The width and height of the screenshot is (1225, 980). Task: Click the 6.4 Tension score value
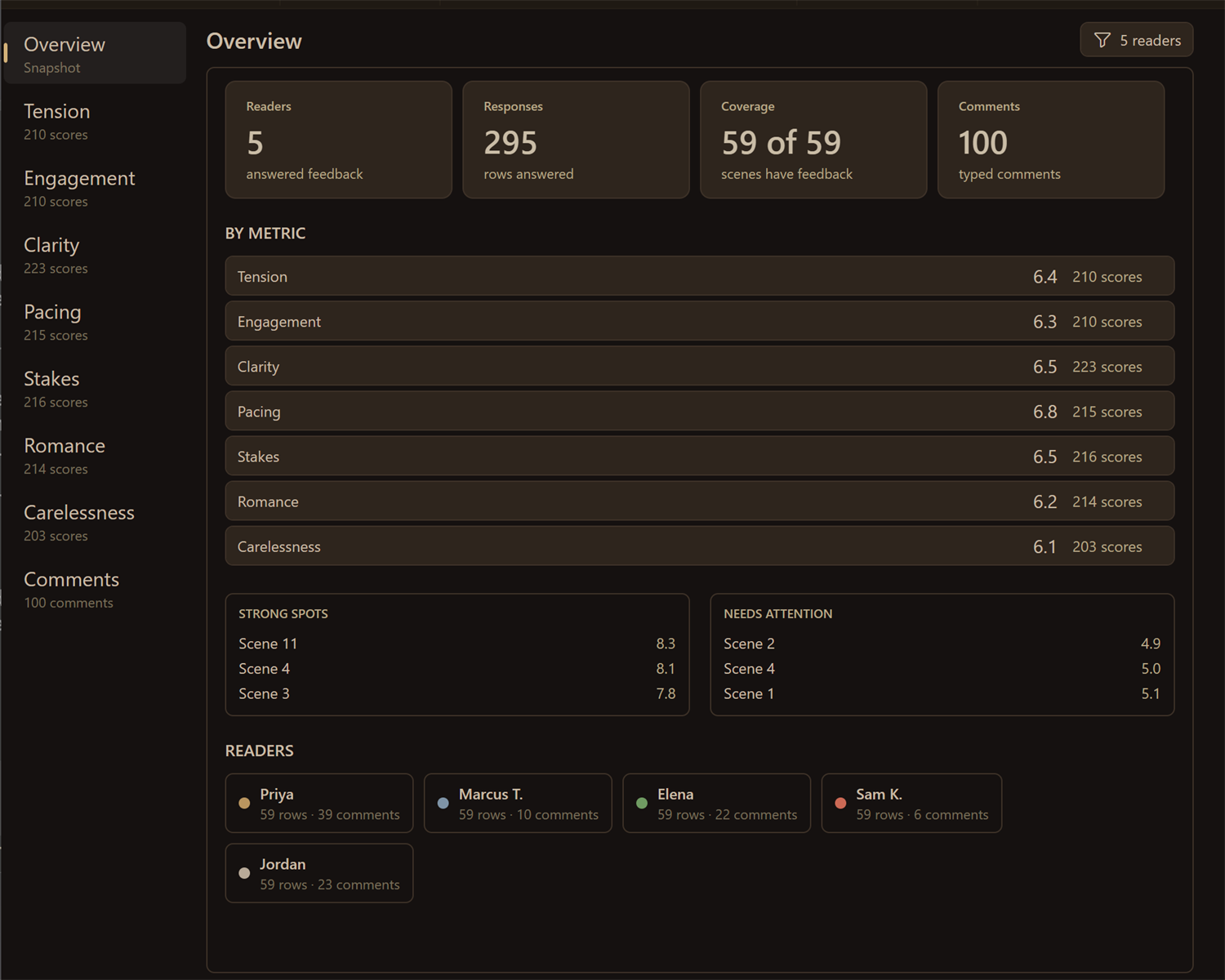1045,277
